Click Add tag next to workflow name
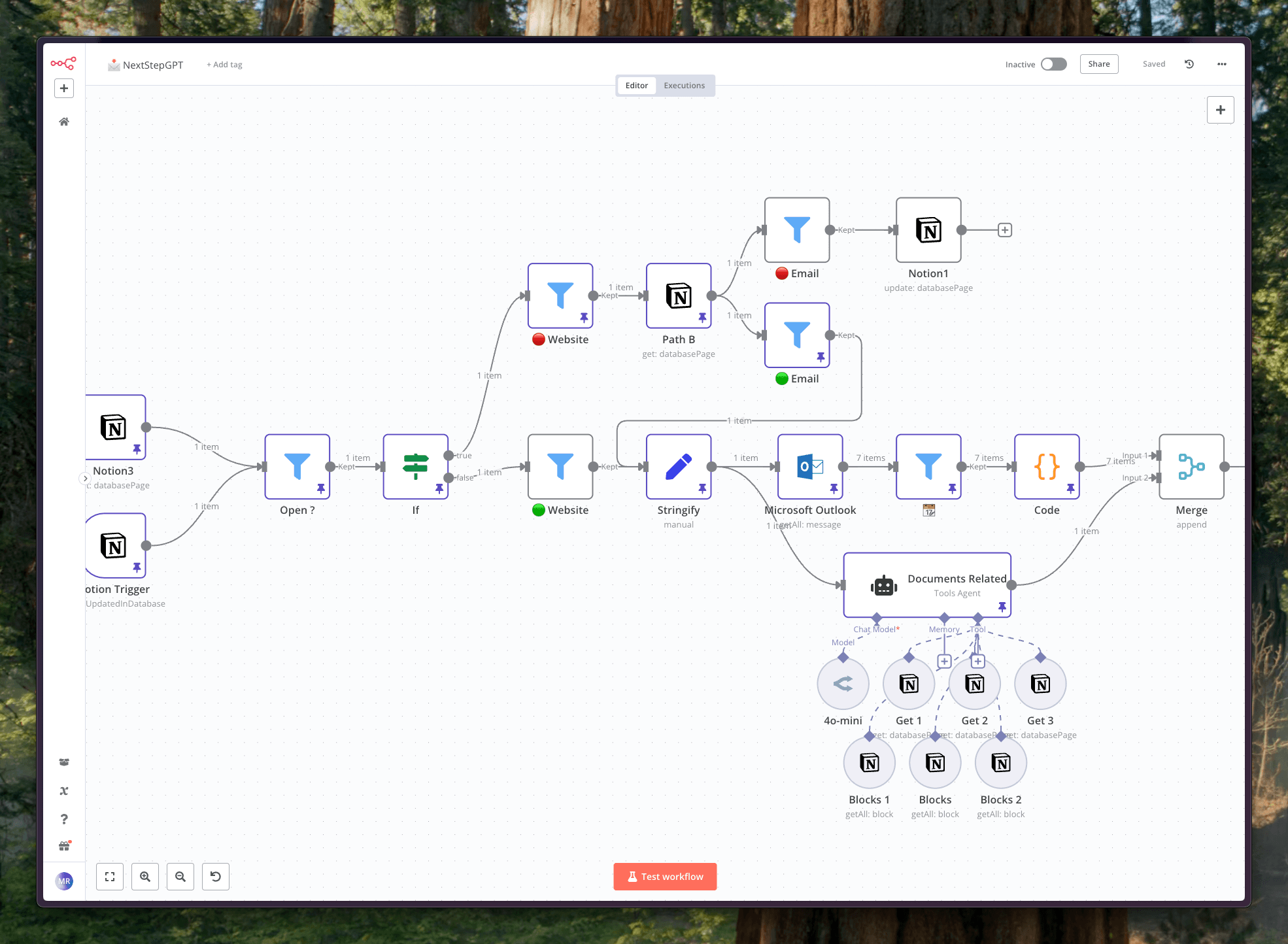This screenshot has width=1288, height=944. (224, 65)
